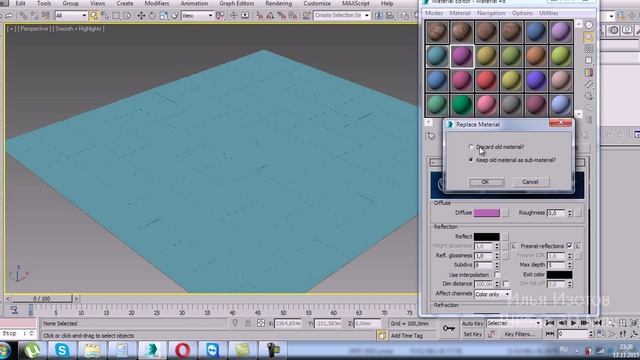Open the Modifiers menu
The height and width of the screenshot is (360, 640).
(x=157, y=3)
